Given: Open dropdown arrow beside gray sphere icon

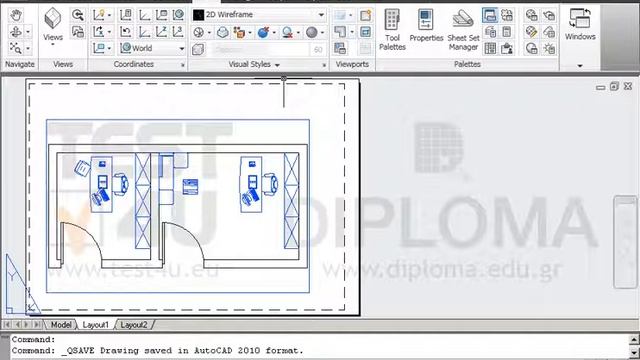Looking at the screenshot, I should [322, 32].
